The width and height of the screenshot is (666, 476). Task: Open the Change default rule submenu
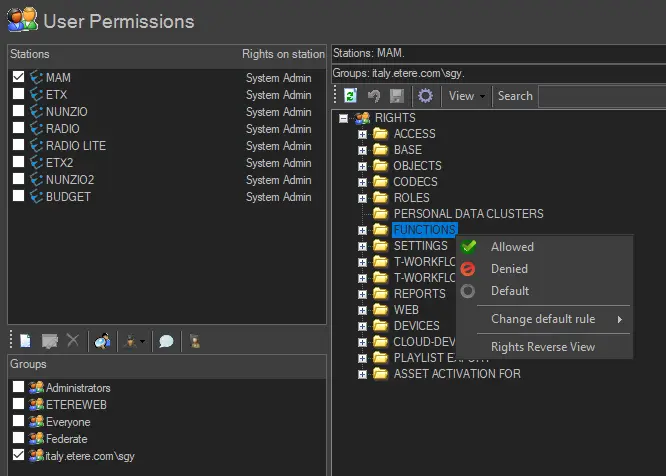pyautogui.click(x=543, y=319)
